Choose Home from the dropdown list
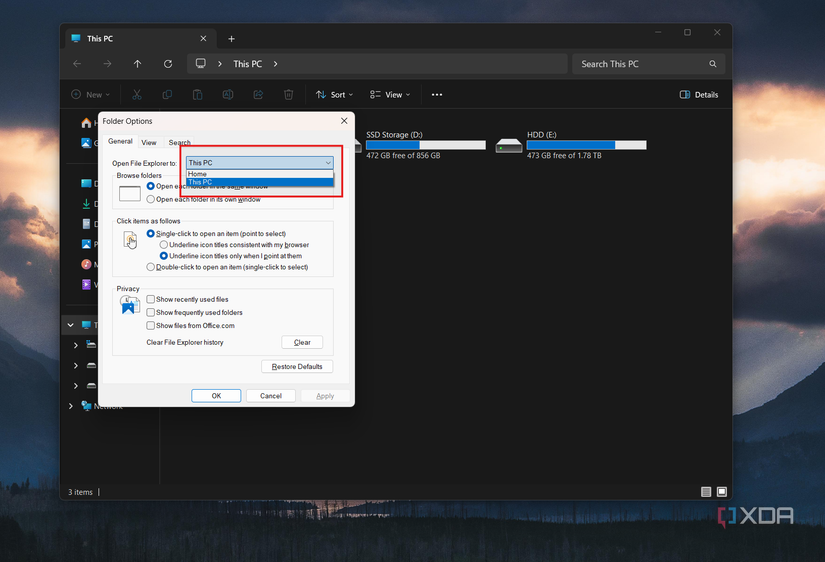 pos(259,174)
